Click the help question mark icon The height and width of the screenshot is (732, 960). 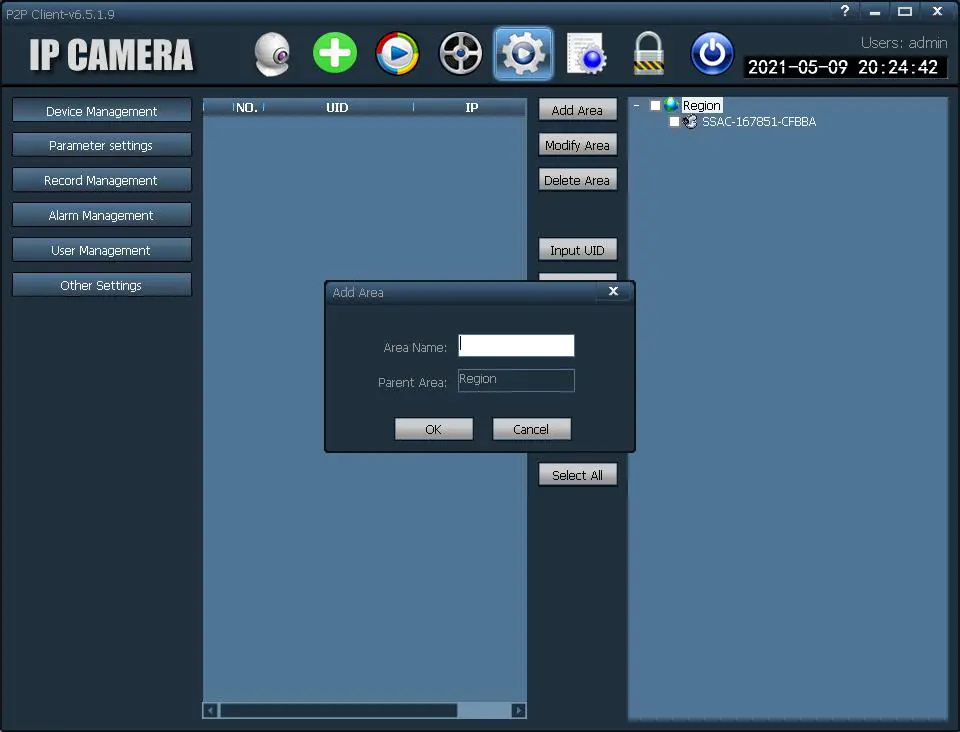[845, 11]
